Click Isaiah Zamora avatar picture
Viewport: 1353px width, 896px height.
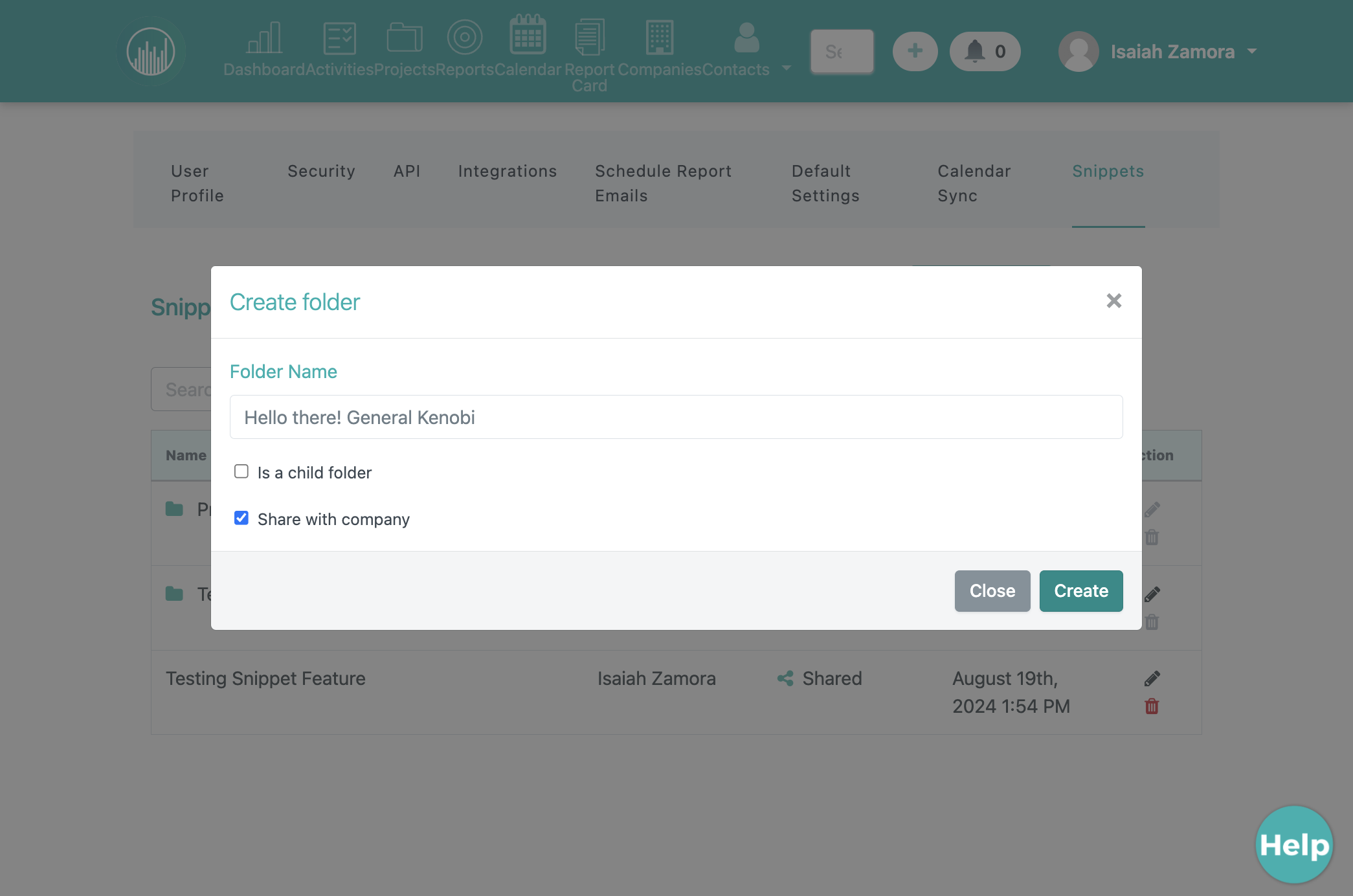click(1078, 51)
